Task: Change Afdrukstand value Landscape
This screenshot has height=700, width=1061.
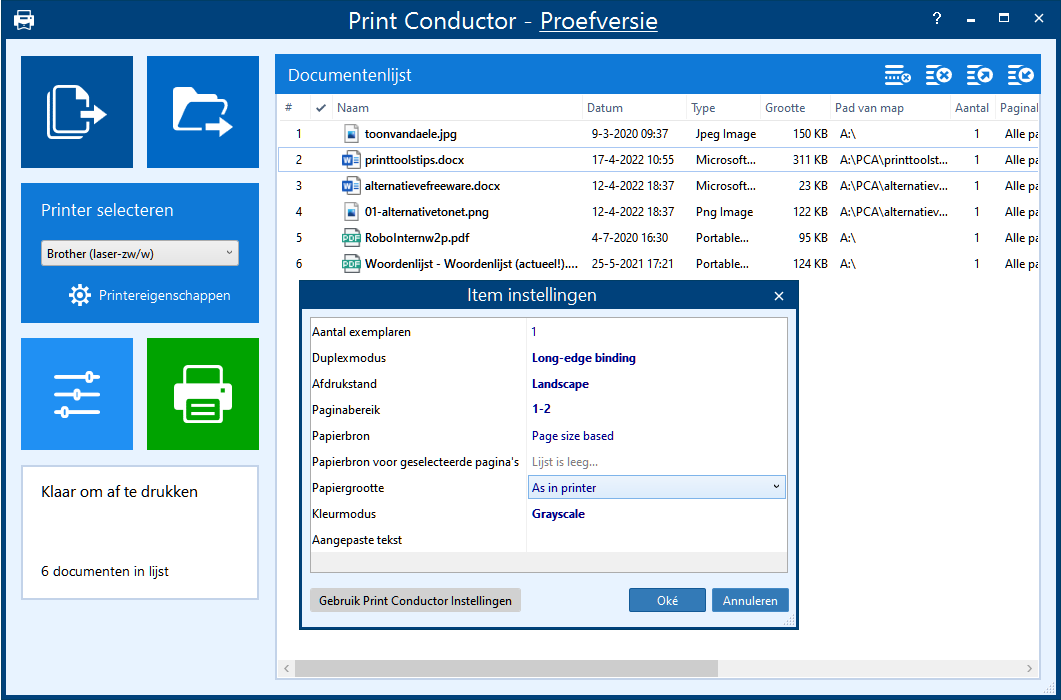Action: pos(560,384)
